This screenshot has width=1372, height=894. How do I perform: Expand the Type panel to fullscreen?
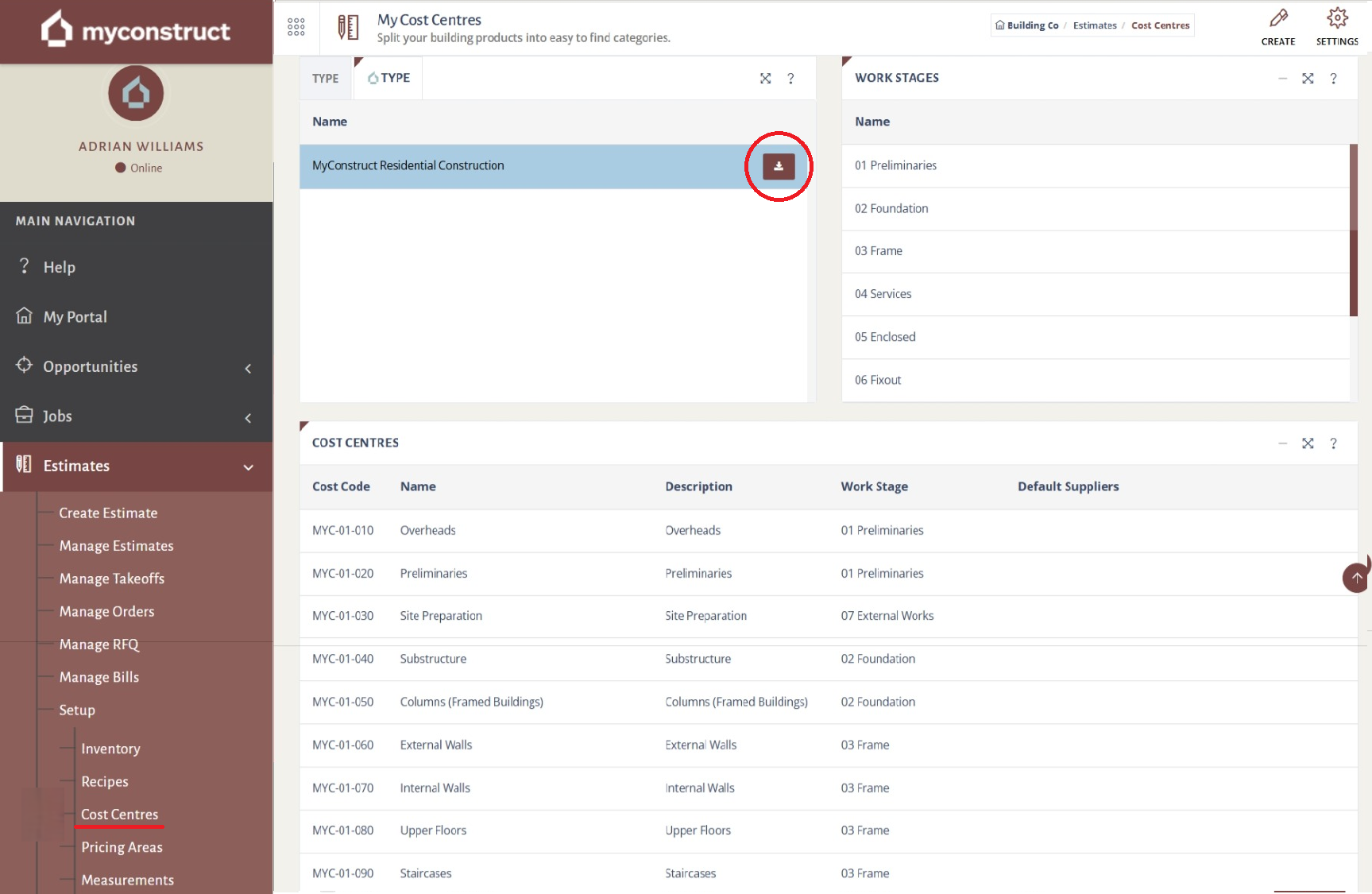point(765,79)
